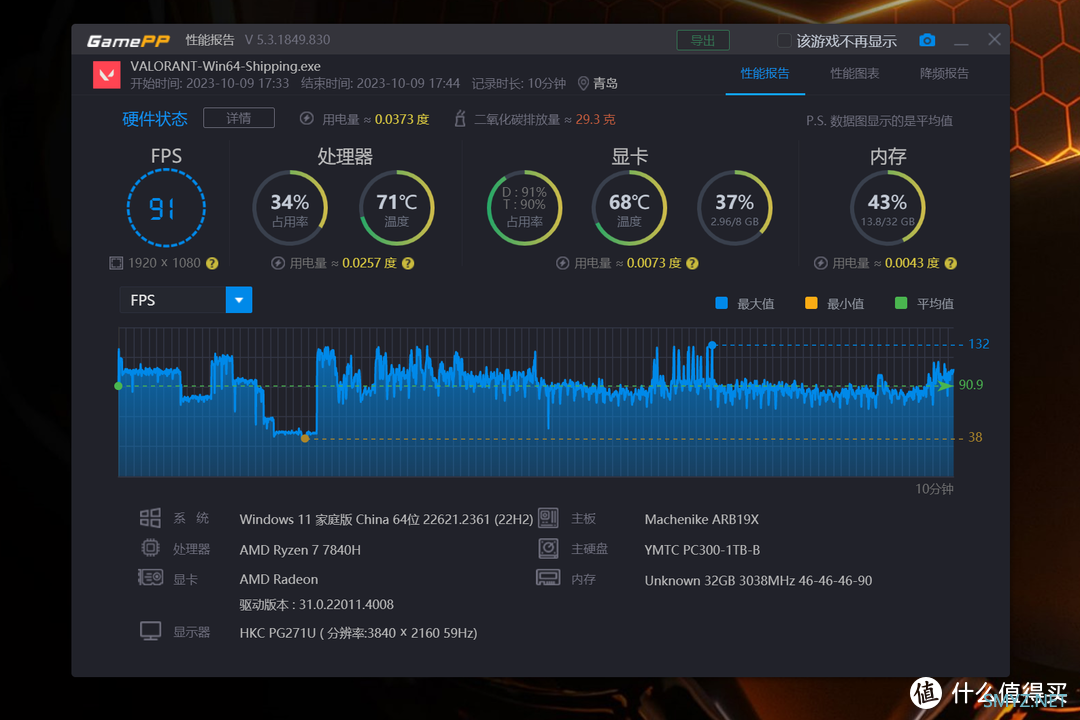
Task: Click the resolution icon beside 1920 x 1080
Action: (x=116, y=263)
